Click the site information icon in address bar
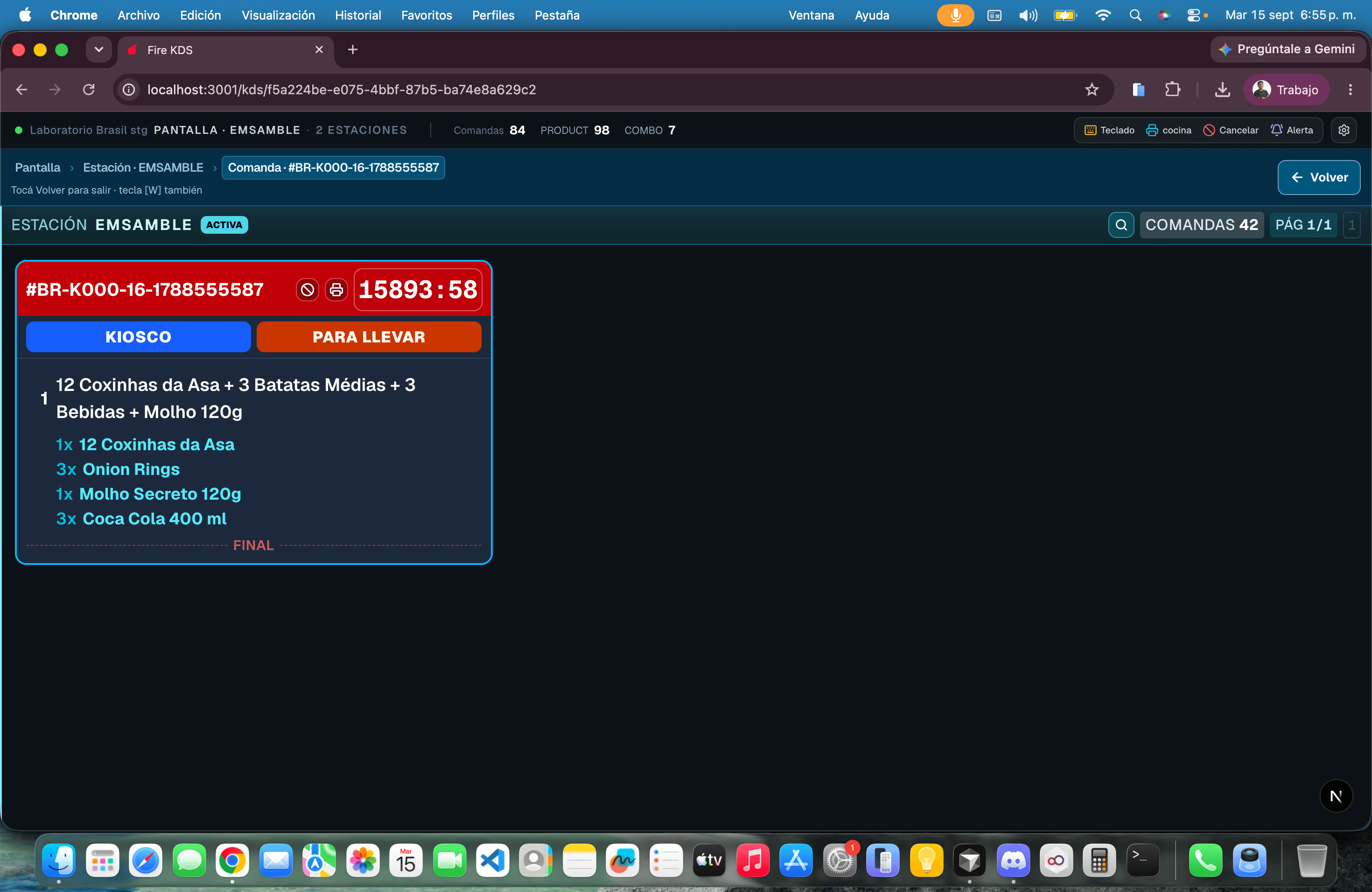The height and width of the screenshot is (892, 1372). (129, 89)
